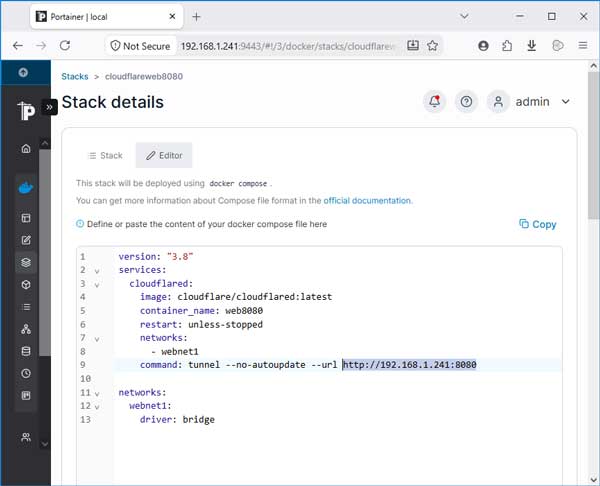The height and width of the screenshot is (486, 600).
Task: Open the browser hamburger menu
Action: (x=583, y=46)
